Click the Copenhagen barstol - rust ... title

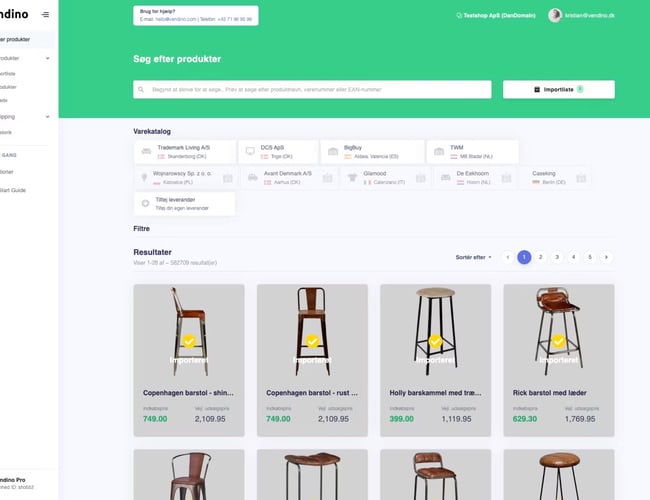(x=312, y=393)
